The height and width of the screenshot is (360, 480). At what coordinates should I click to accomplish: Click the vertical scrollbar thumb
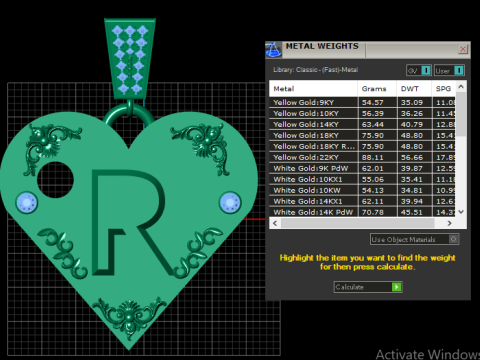point(461,114)
